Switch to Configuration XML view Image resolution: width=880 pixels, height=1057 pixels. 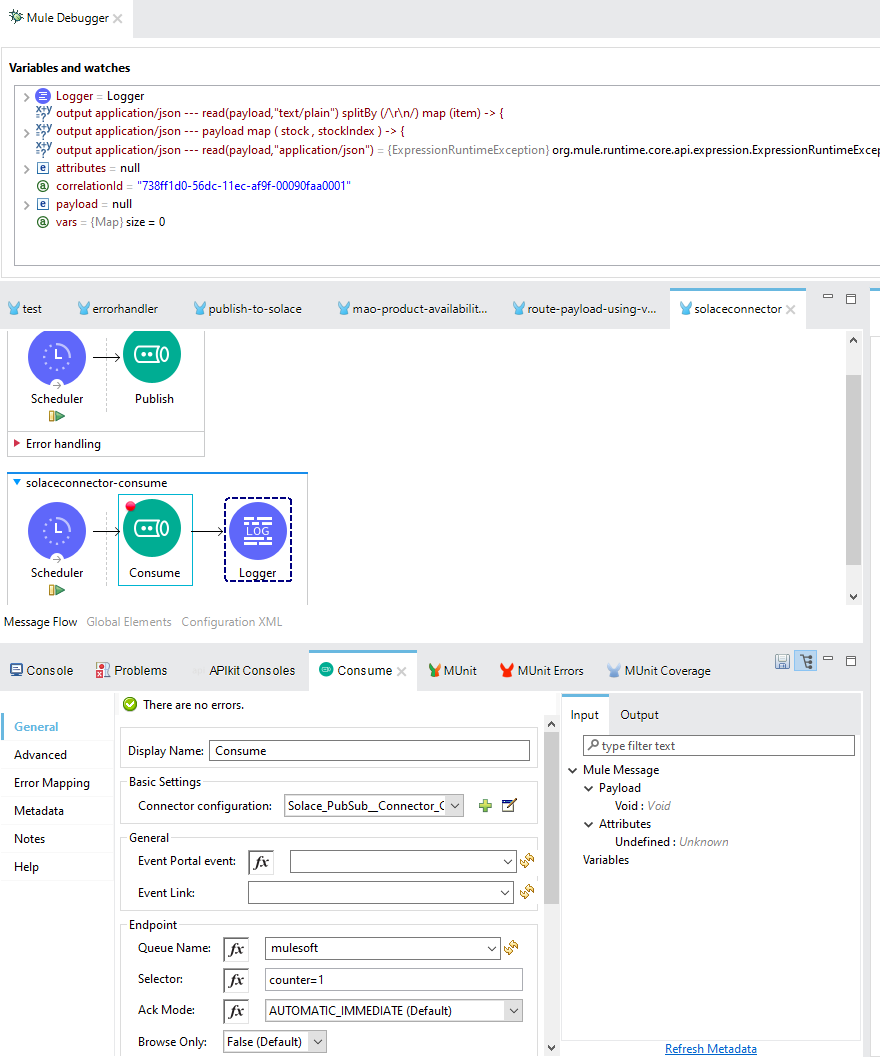click(x=231, y=622)
